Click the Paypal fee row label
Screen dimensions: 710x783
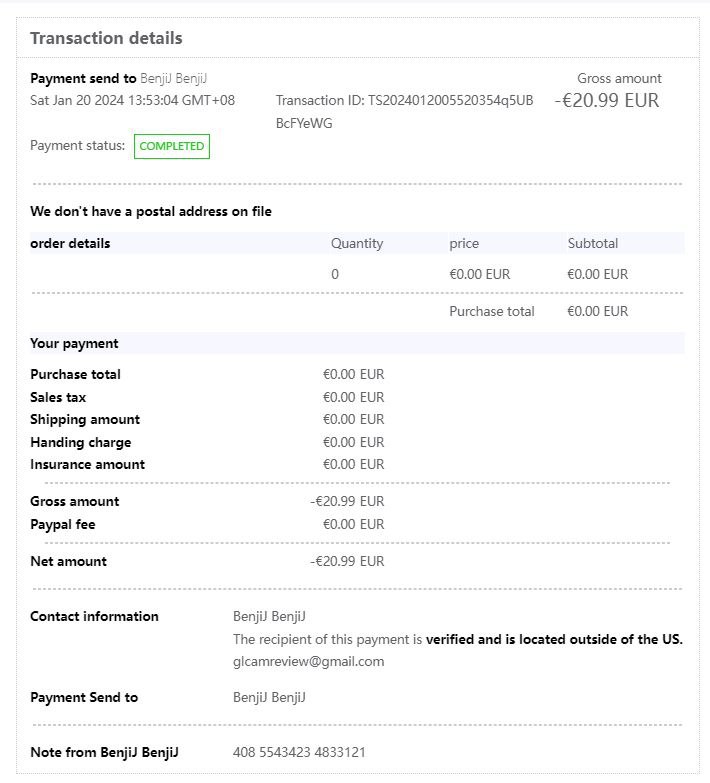pos(63,524)
